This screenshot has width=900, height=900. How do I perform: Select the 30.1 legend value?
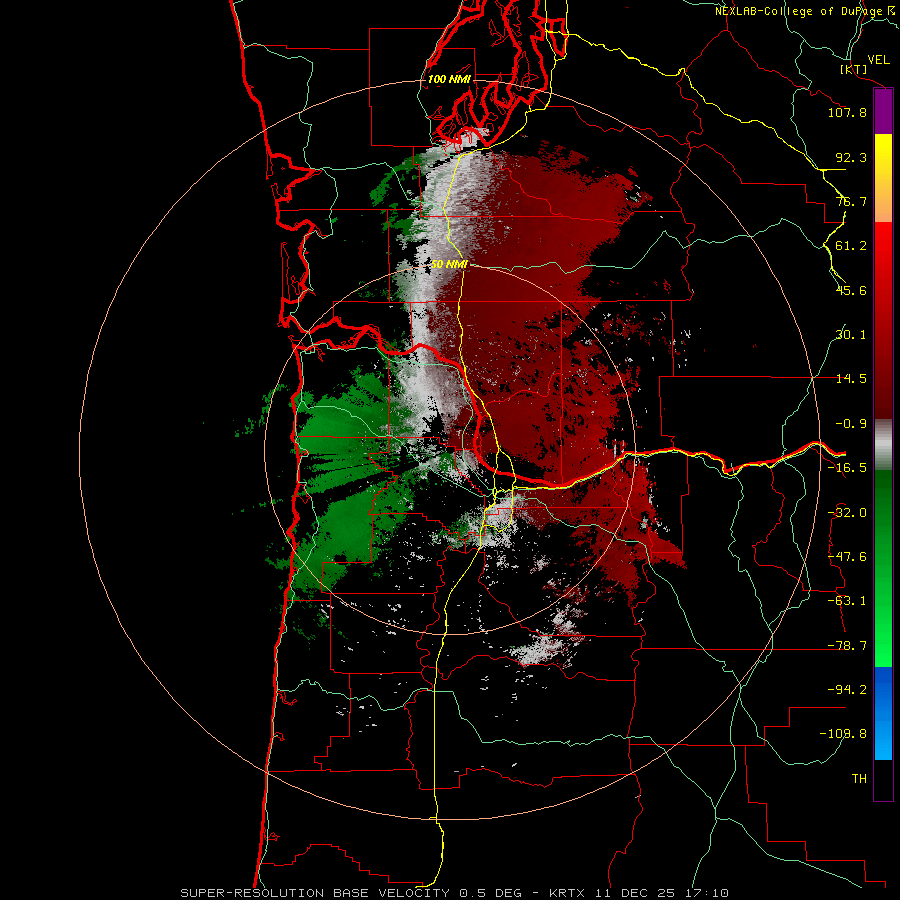[851, 335]
